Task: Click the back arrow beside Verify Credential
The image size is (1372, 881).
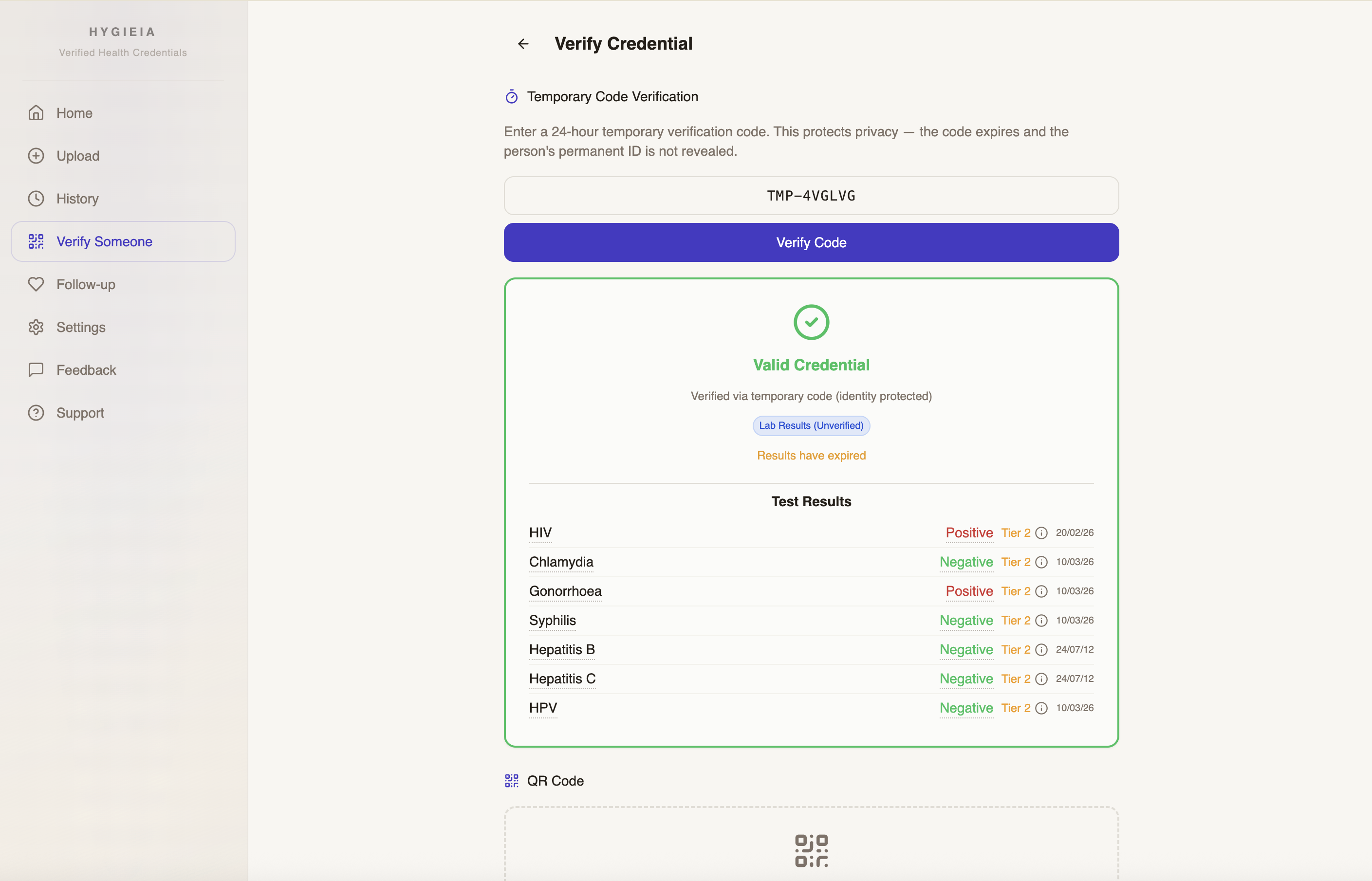Action: pos(523,44)
